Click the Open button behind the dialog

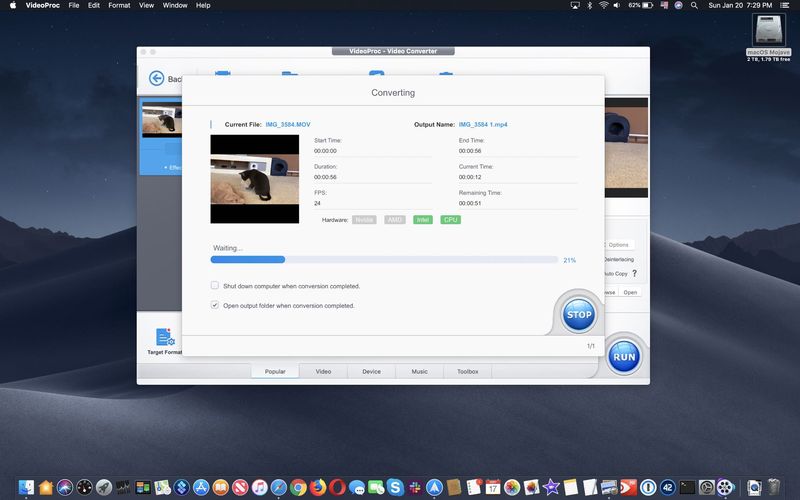coord(630,292)
